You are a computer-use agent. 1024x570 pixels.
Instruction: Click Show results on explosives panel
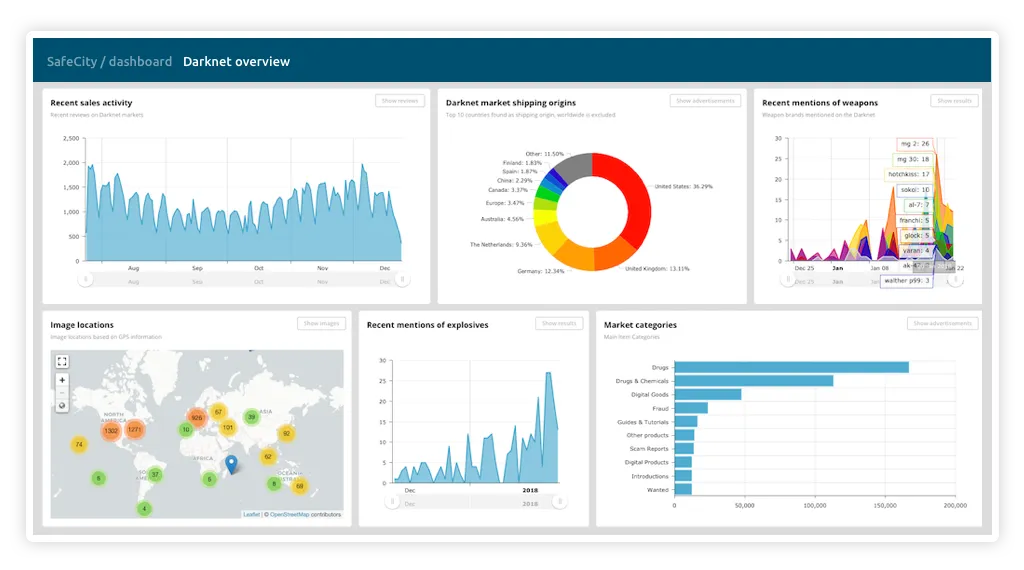tap(559, 323)
